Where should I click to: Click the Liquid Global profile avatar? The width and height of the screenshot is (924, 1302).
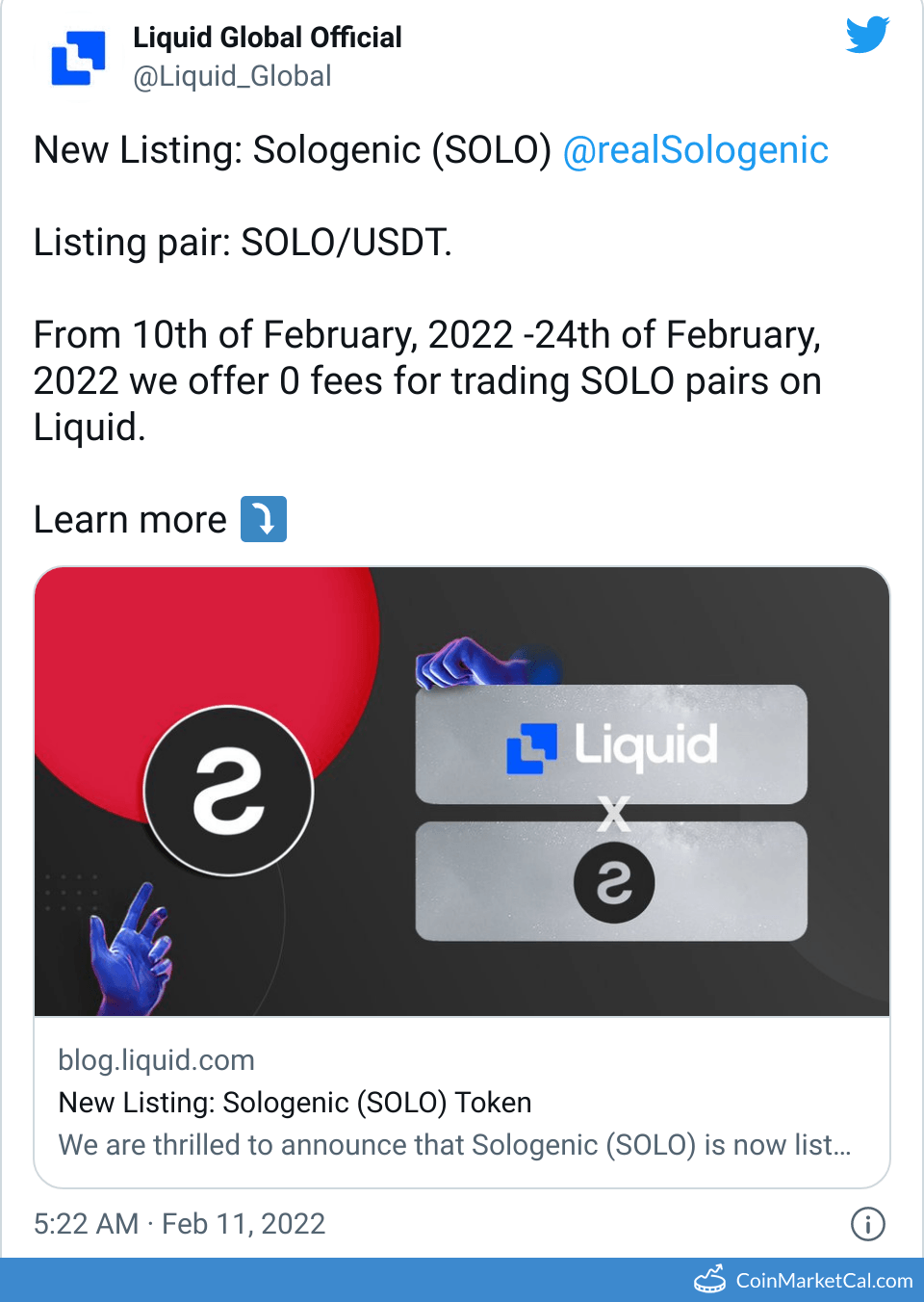tap(78, 58)
